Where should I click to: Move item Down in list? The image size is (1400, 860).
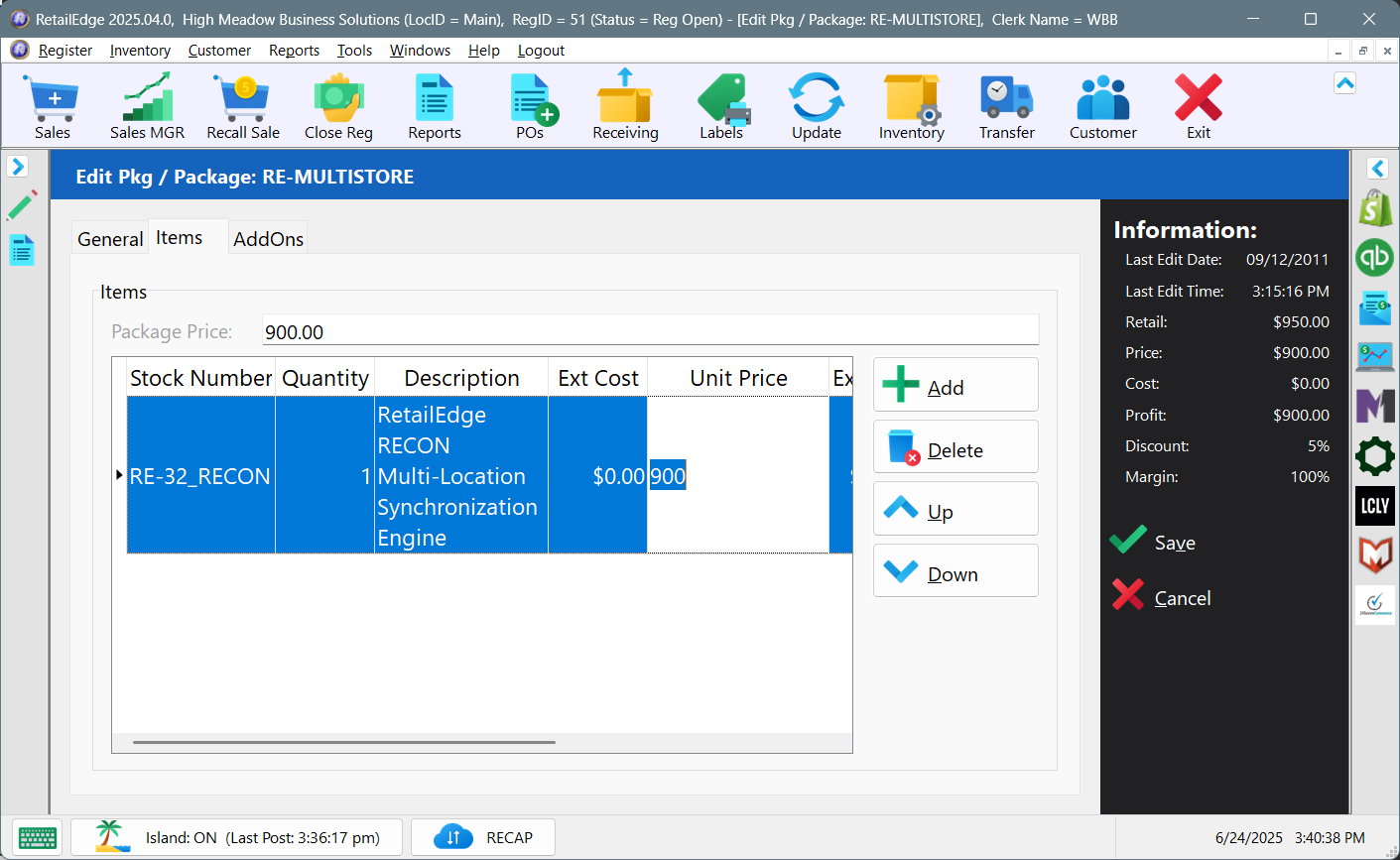955,571
